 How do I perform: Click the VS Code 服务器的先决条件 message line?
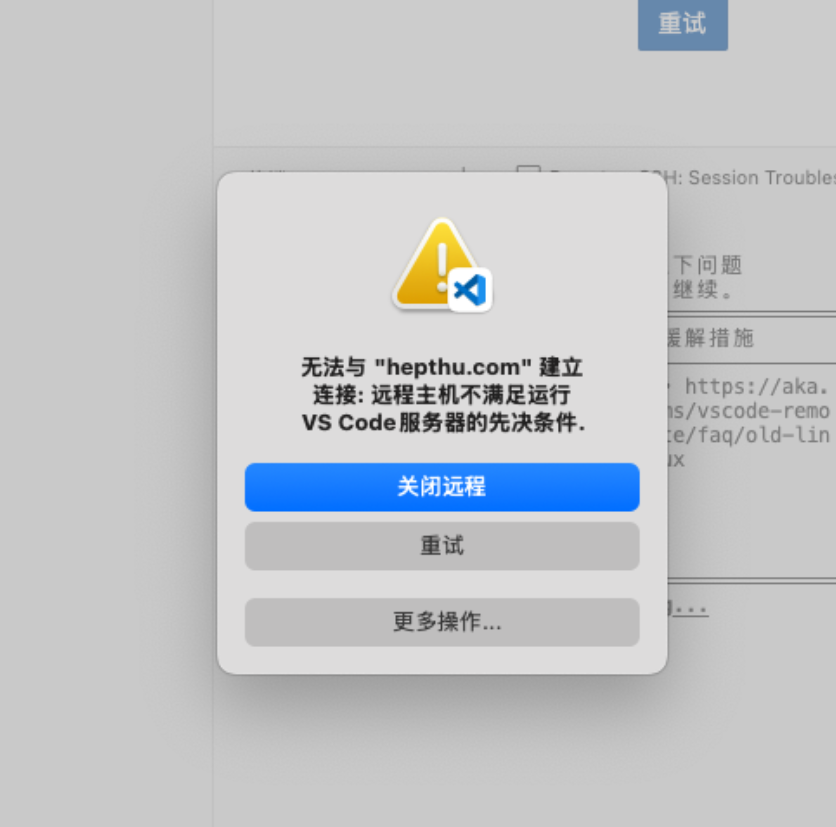pyautogui.click(x=443, y=422)
